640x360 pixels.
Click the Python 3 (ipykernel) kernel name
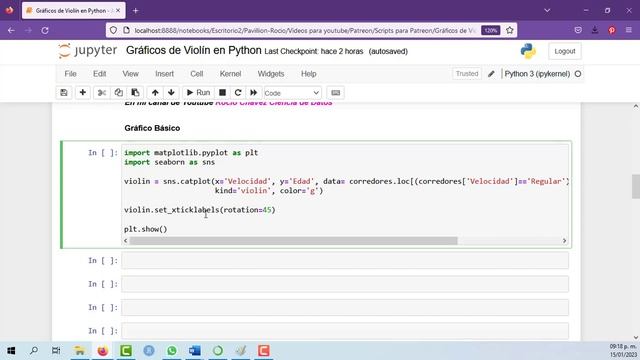point(537,74)
